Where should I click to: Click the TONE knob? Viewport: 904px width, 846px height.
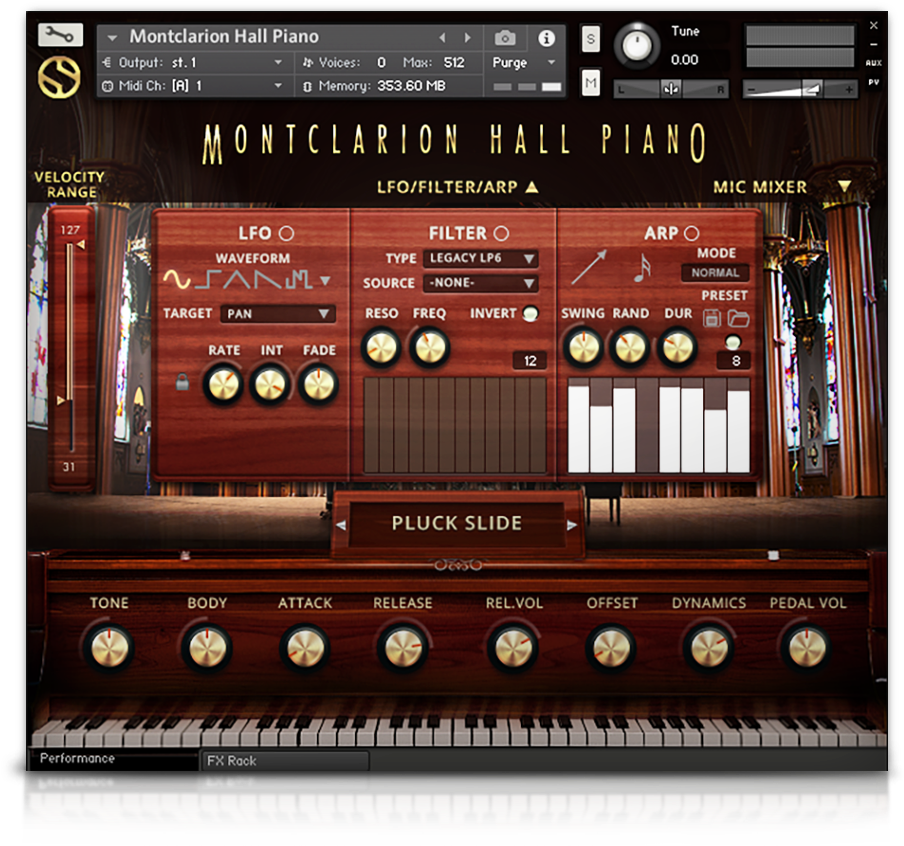[109, 648]
